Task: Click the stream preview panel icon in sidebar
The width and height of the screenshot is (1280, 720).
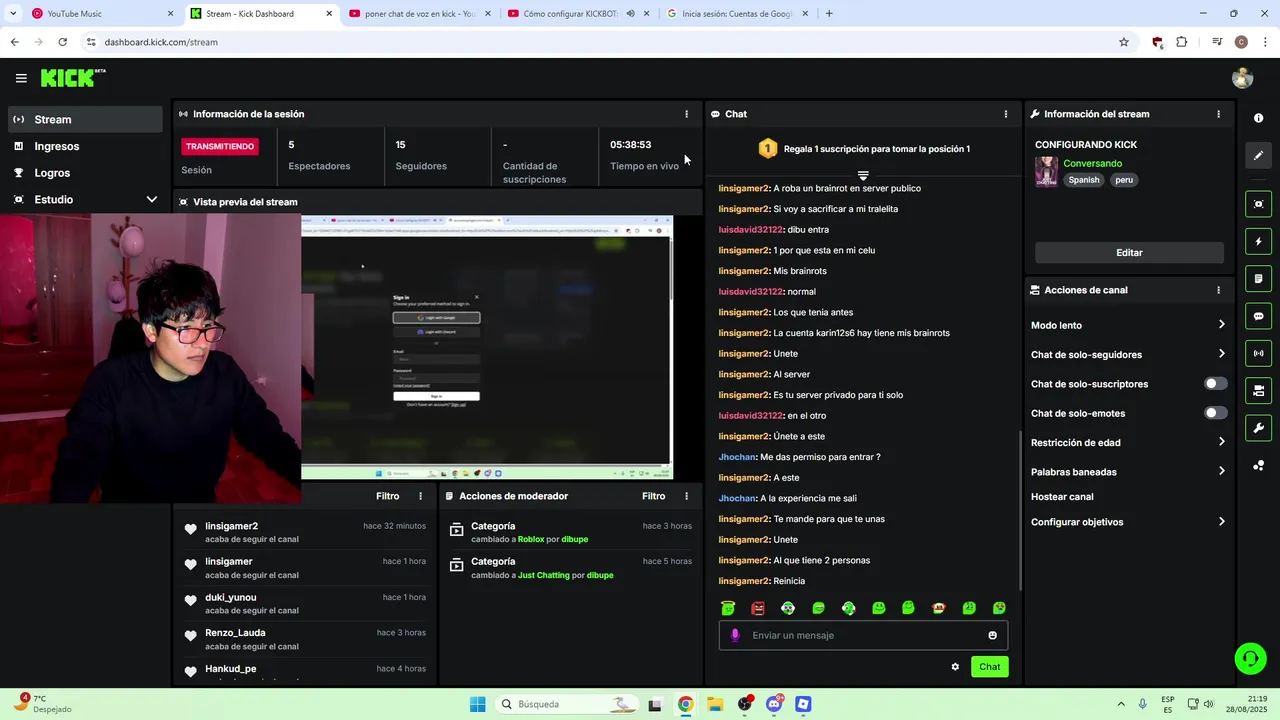Action: tap(1258, 204)
